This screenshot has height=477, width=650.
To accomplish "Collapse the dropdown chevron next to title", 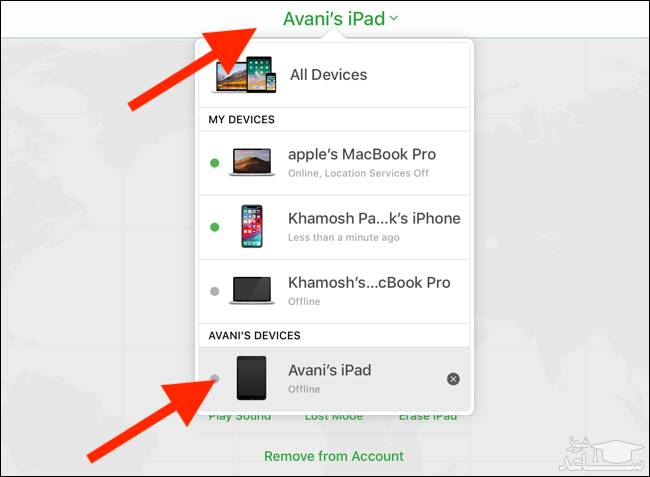I will [x=394, y=18].
